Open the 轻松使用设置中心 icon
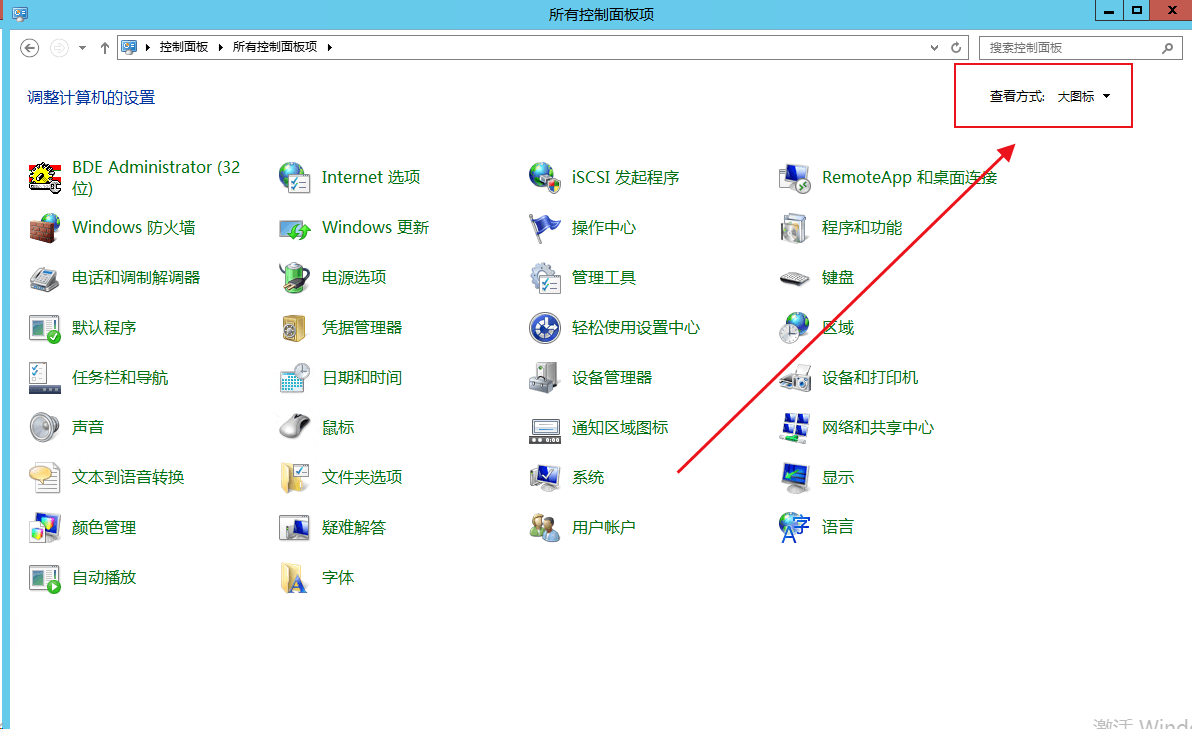Image resolution: width=1192 pixels, height=729 pixels. pyautogui.click(x=544, y=328)
